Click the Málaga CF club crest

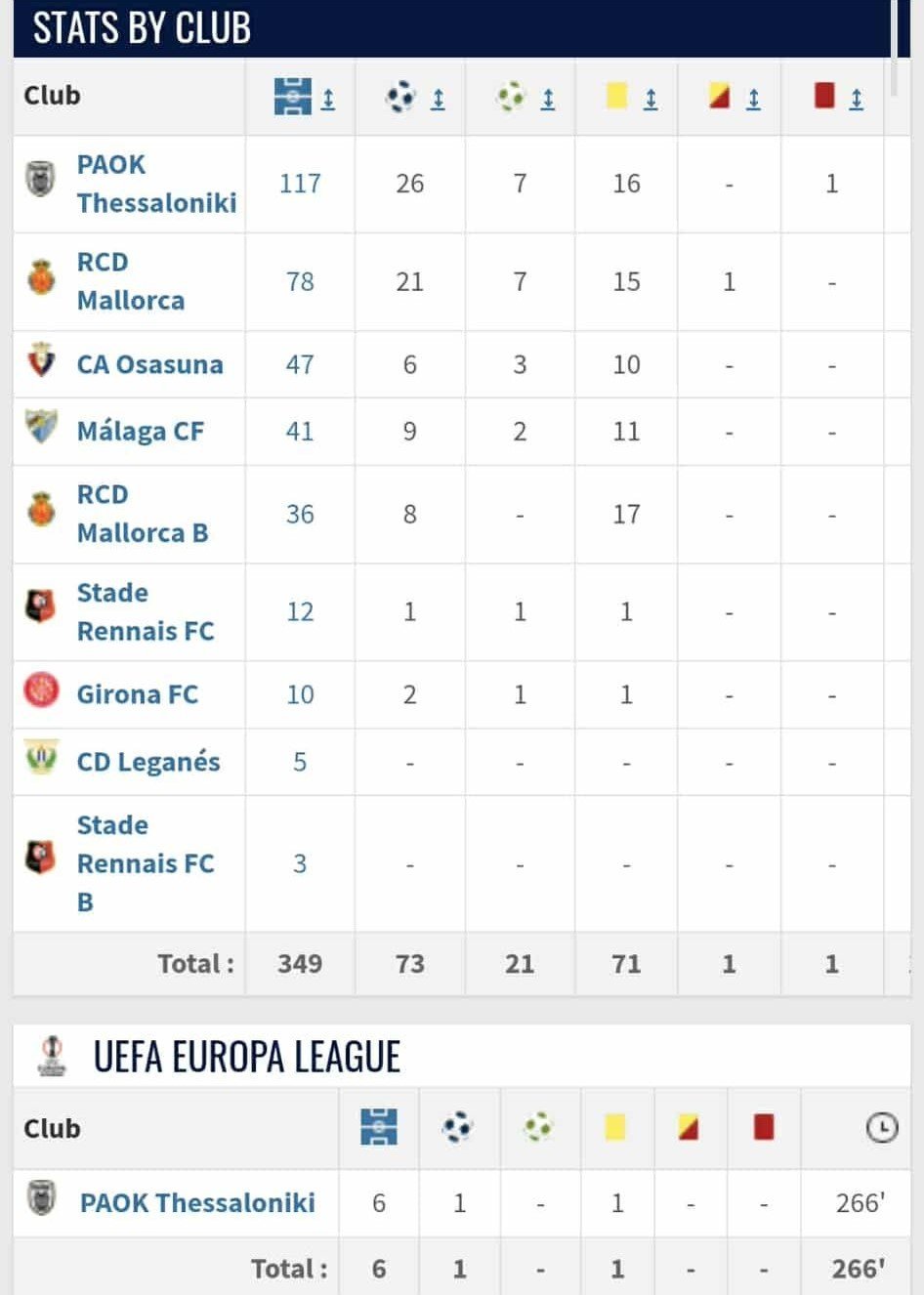pos(40,426)
